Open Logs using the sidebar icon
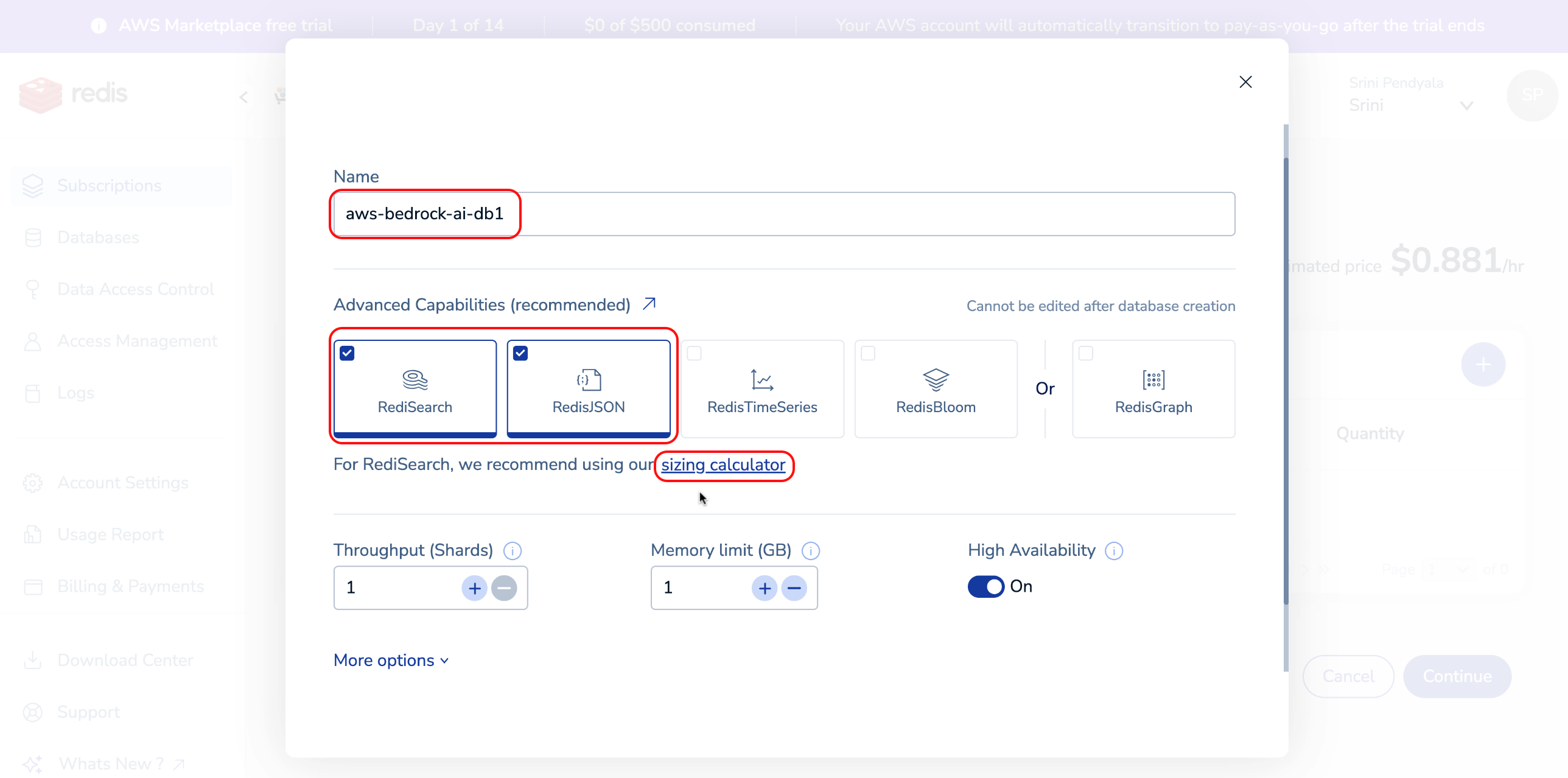The height and width of the screenshot is (778, 1568). coord(33,393)
